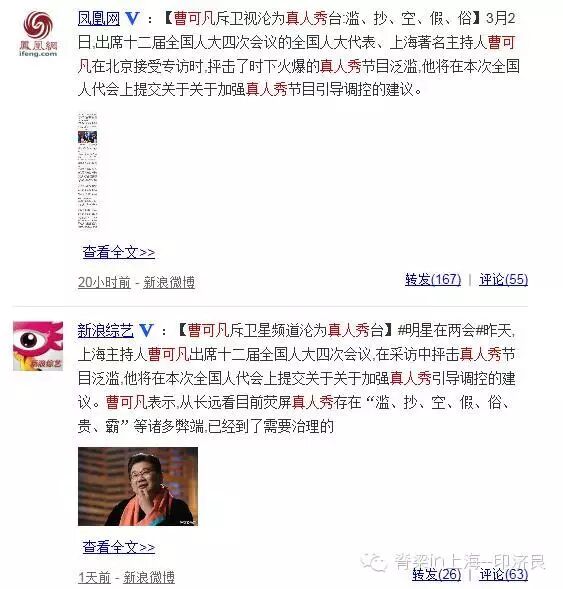Click highlighted 曹可凡 keyword in first headline

point(194,18)
